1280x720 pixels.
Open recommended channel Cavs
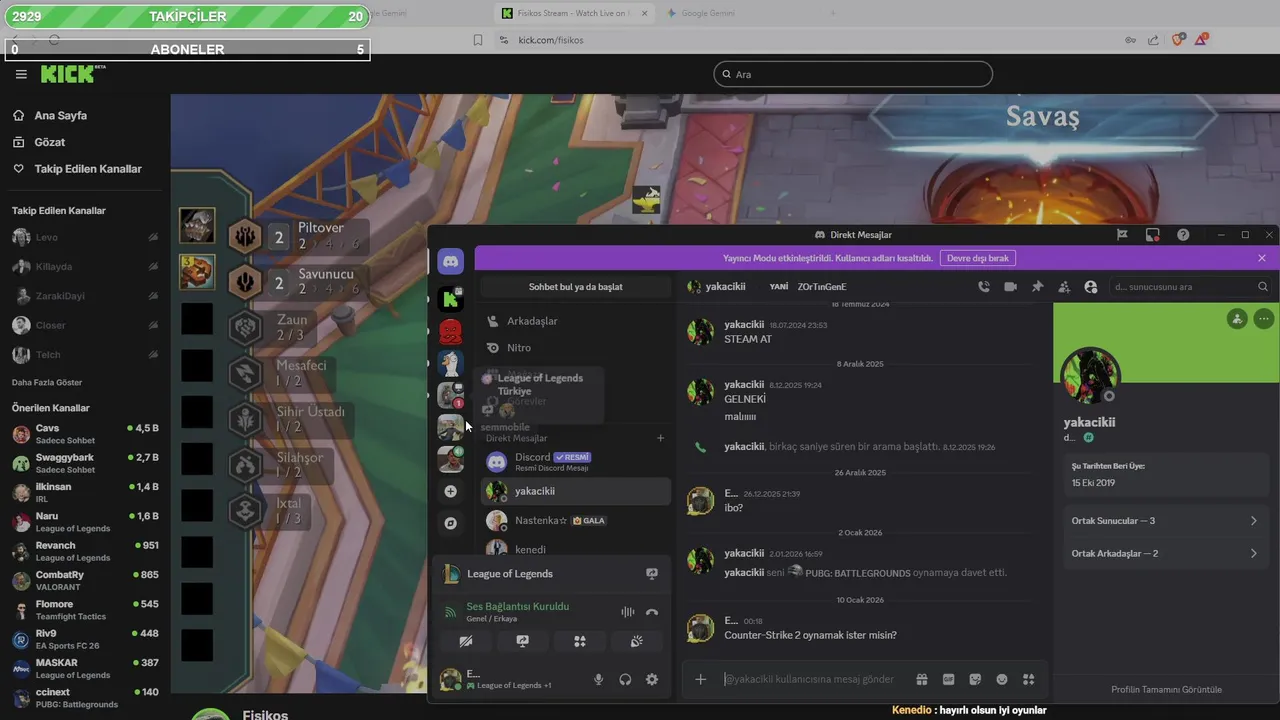(85, 433)
